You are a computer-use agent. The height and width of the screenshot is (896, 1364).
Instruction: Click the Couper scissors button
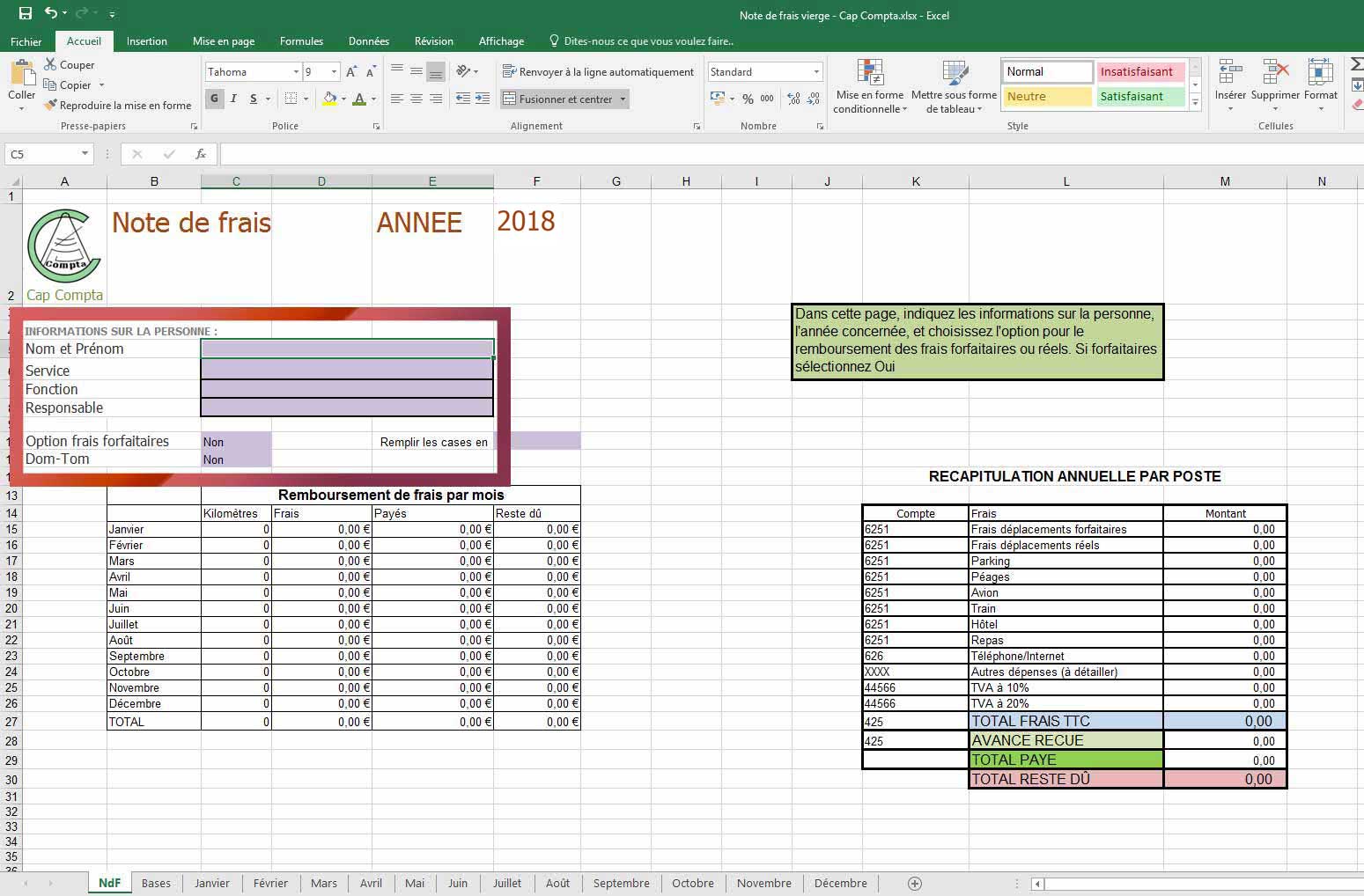coord(69,64)
